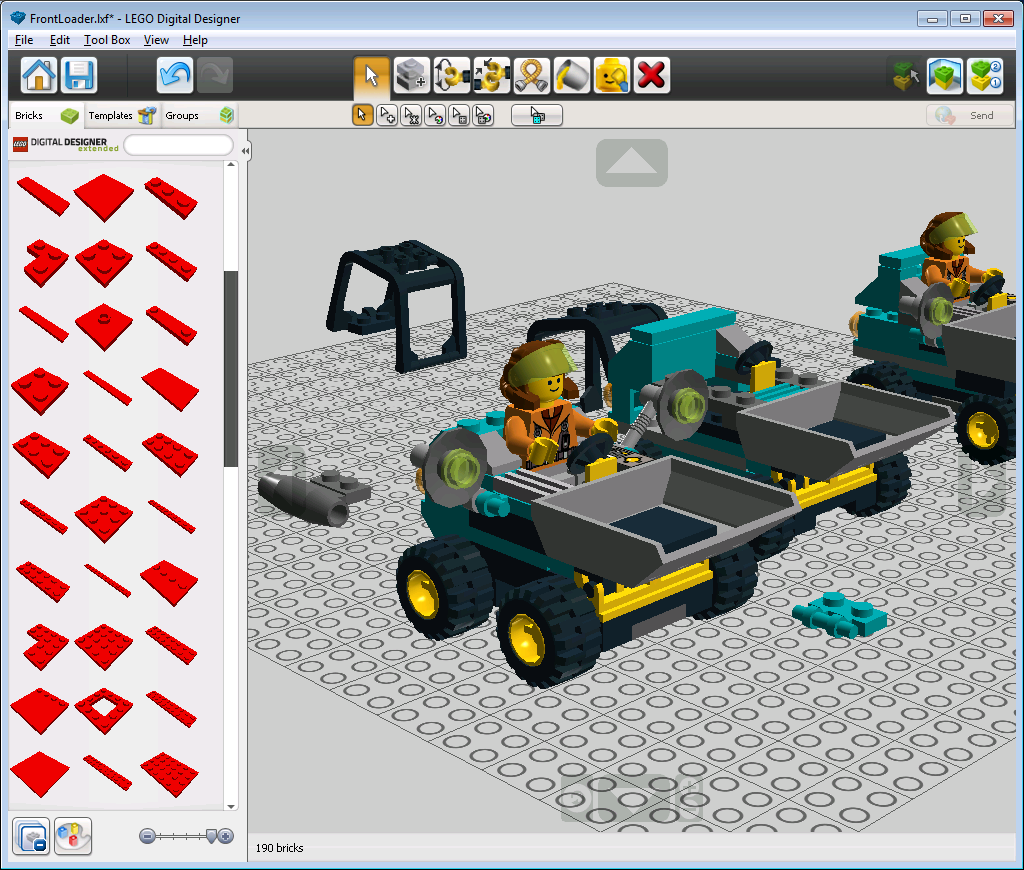Select the Hinge tool
This screenshot has width=1024, height=870.
pyautogui.click(x=452, y=75)
